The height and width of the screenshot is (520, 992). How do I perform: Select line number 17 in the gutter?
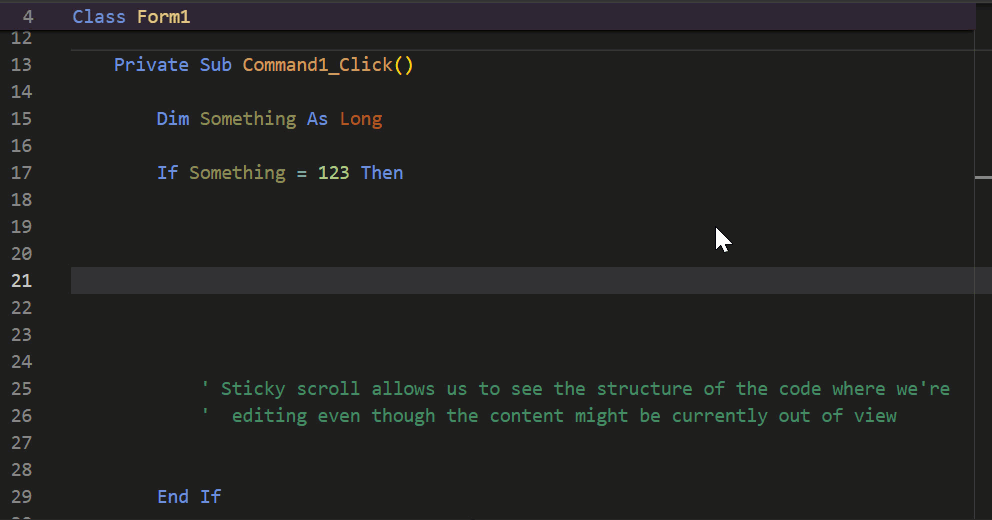click(x=21, y=173)
